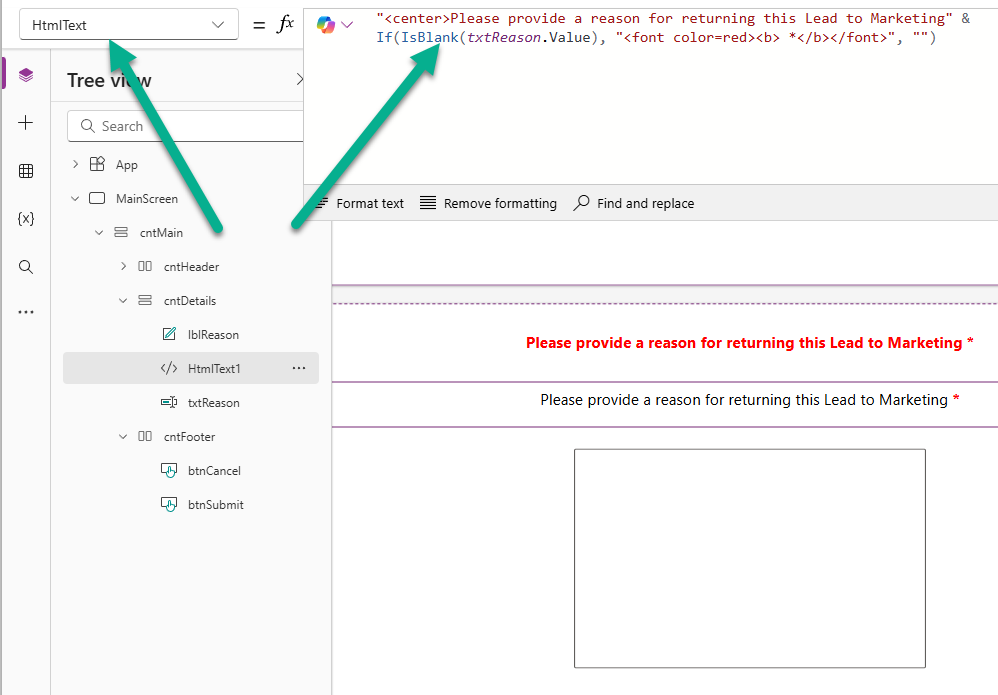The image size is (998, 695).
Task: Expand the App tree node
Action: [75, 164]
